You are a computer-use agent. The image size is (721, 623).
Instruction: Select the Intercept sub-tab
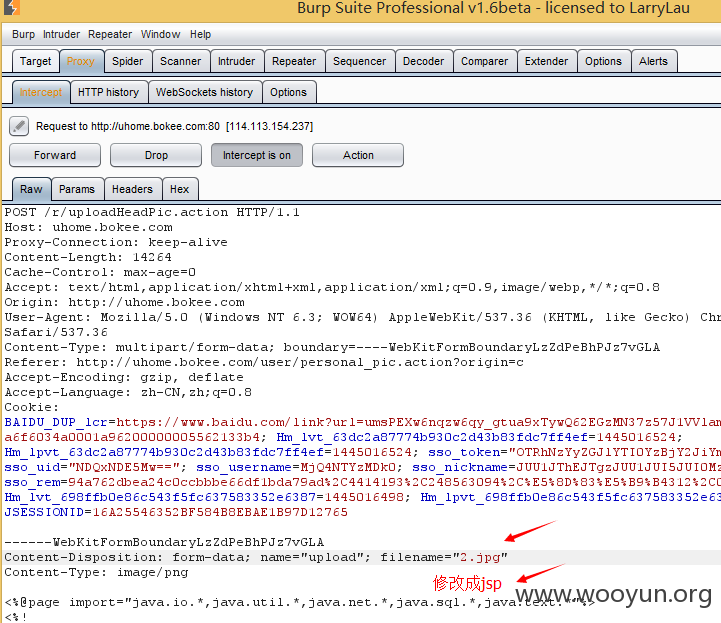coord(41,92)
